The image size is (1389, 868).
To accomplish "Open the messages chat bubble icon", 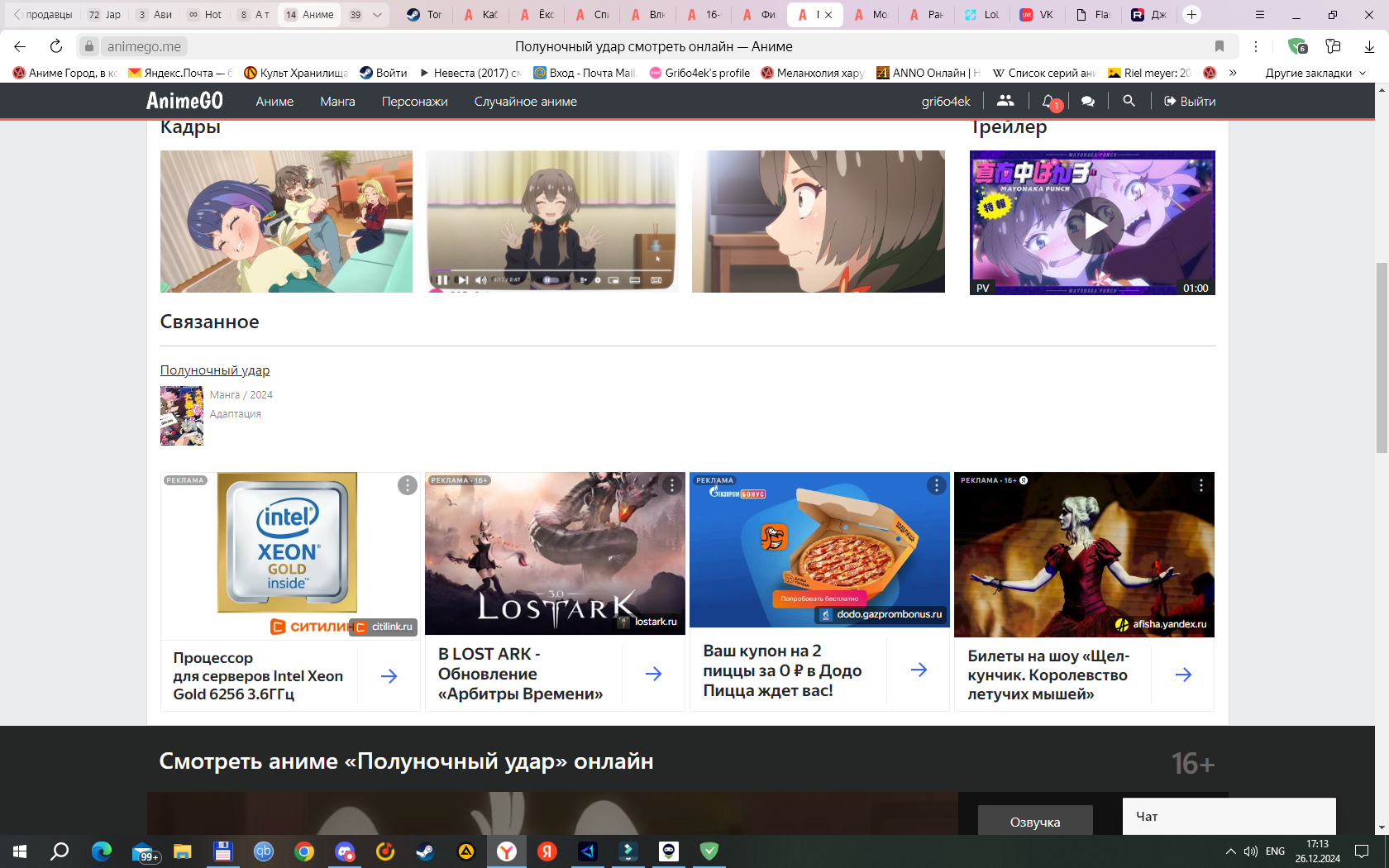I will (1088, 101).
